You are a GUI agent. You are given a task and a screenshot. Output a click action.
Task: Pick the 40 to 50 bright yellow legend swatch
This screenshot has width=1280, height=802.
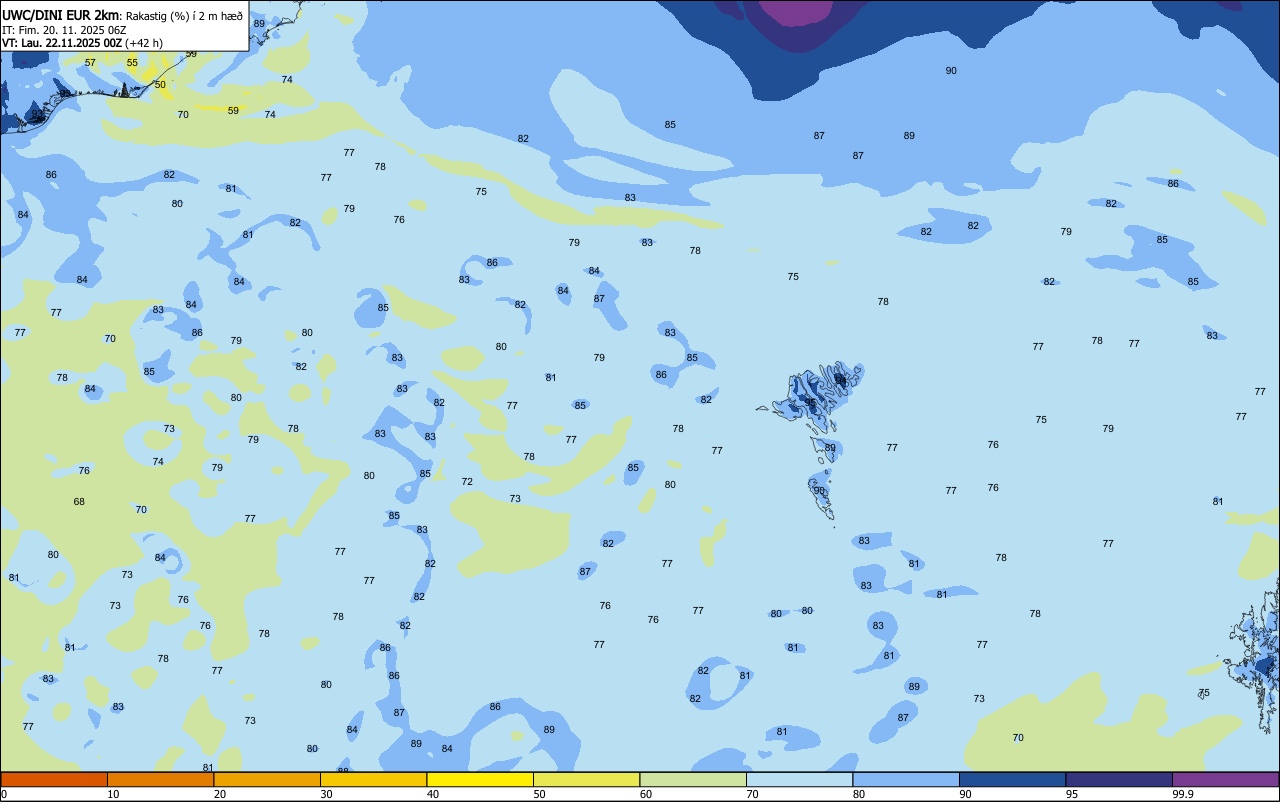coord(480,779)
